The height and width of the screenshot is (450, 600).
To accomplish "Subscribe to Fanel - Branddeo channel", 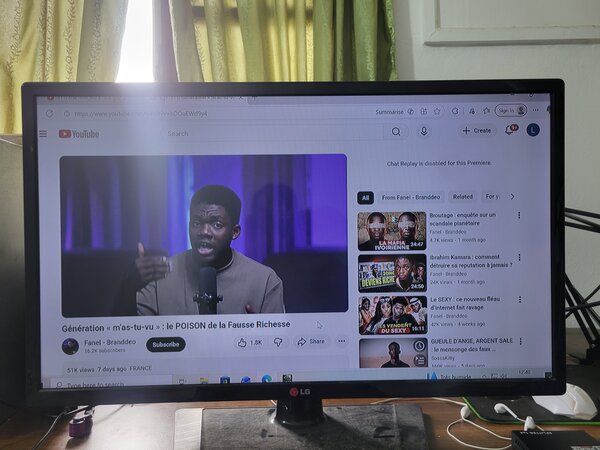I will [x=166, y=344].
